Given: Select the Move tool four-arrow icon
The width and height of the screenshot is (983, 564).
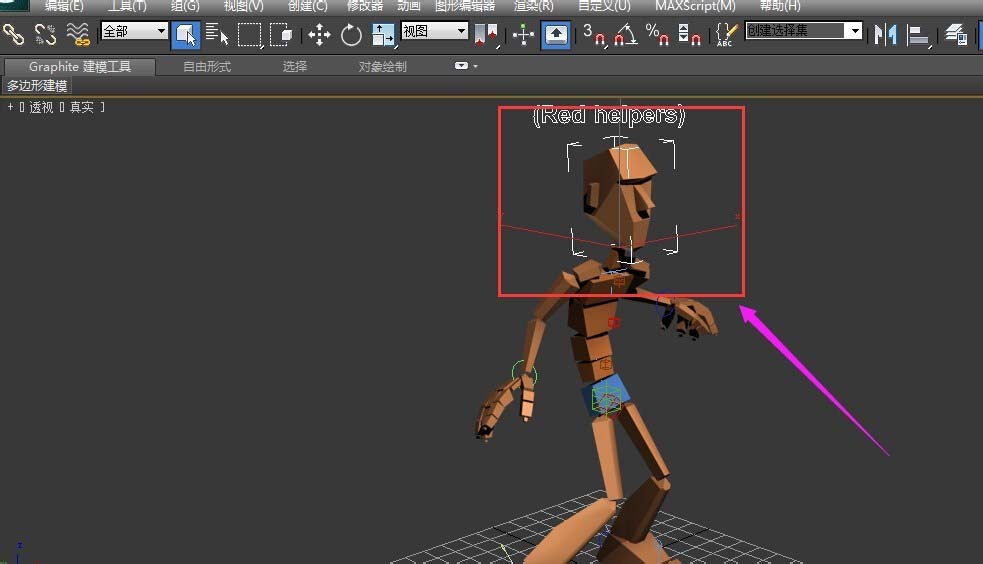Looking at the screenshot, I should click(x=319, y=34).
